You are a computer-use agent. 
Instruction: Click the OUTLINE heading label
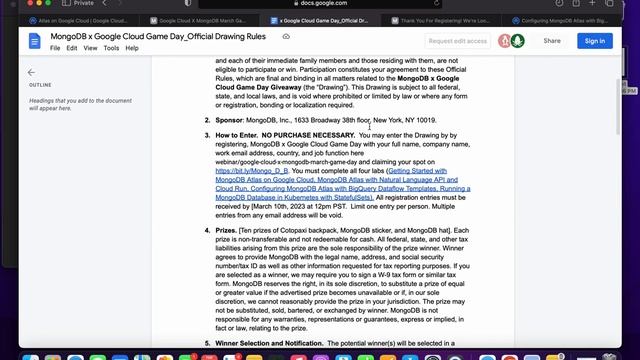(40, 85)
